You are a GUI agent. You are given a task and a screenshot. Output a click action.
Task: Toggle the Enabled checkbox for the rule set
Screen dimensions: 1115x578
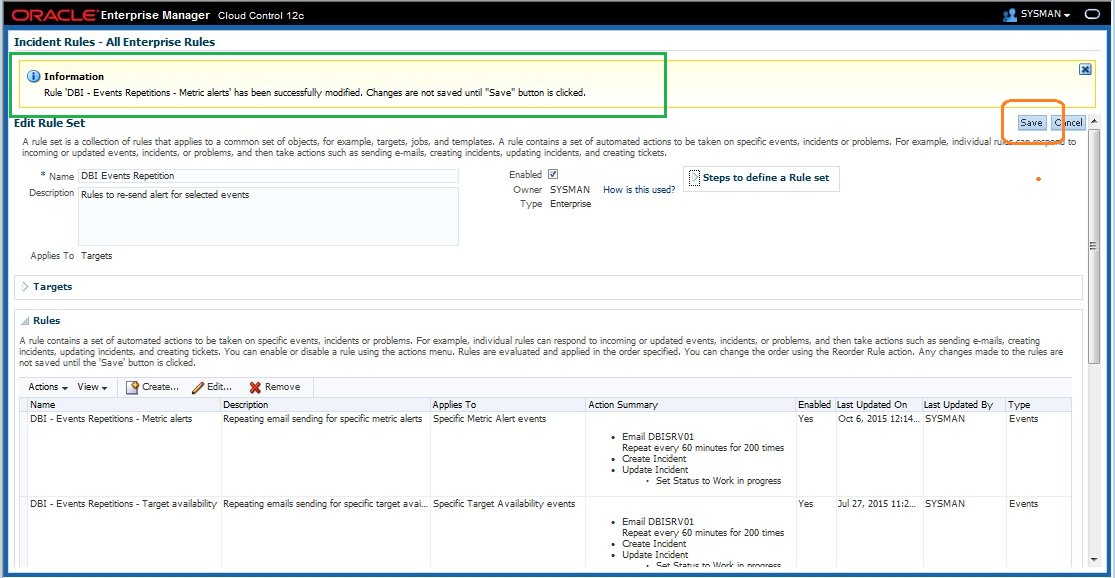coord(553,174)
